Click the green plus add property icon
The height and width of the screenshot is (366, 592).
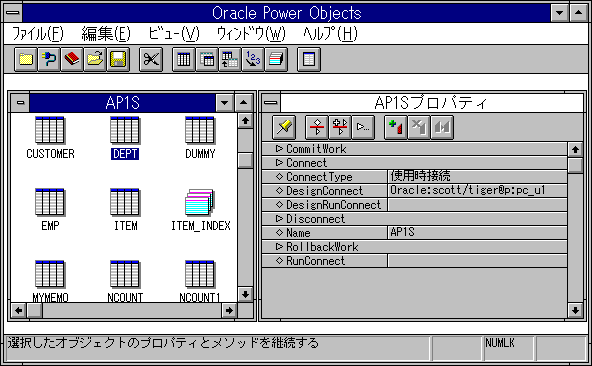point(395,127)
